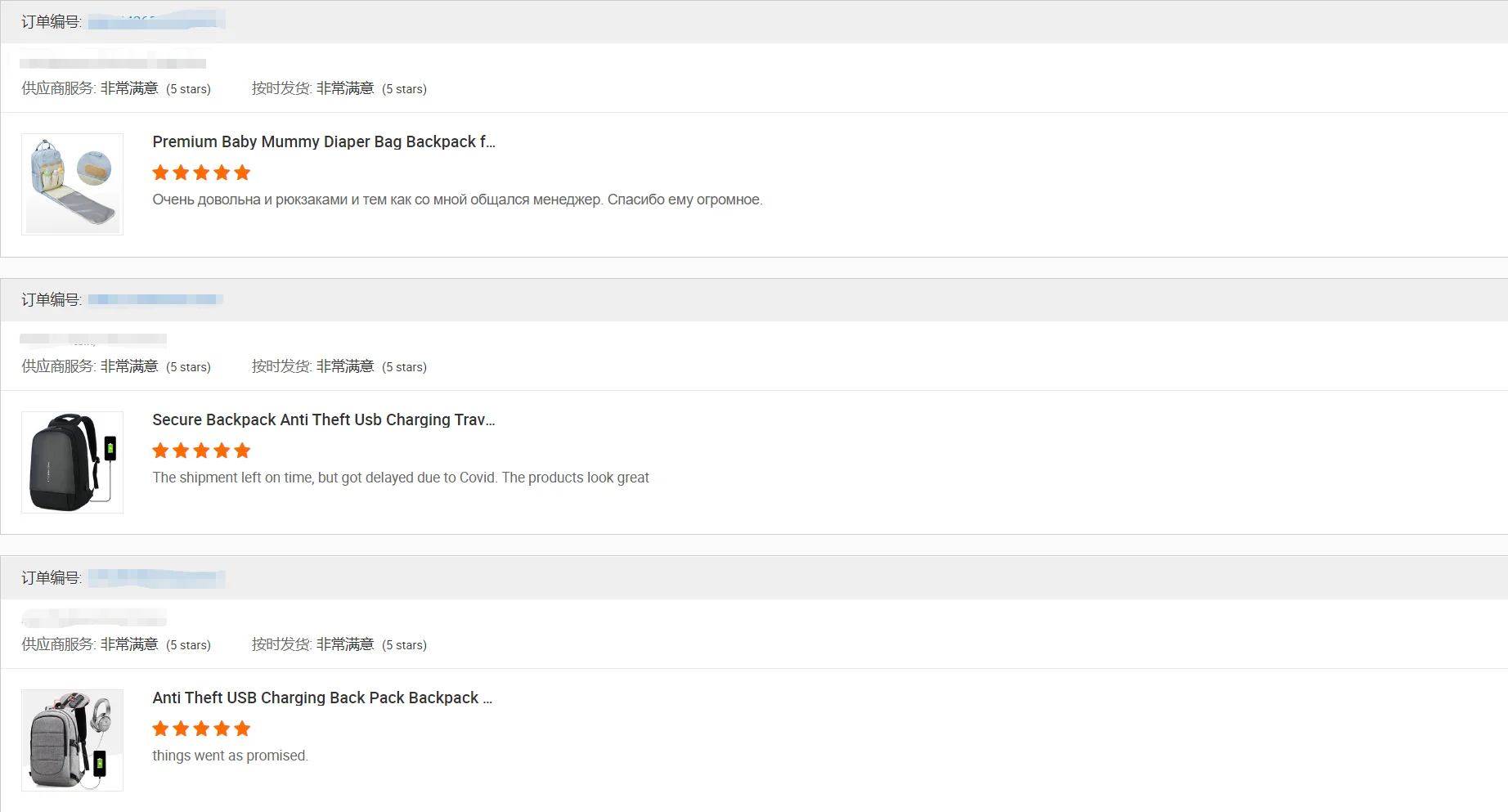
Task: Click the gray USB backpack review's first star
Action: (161, 729)
